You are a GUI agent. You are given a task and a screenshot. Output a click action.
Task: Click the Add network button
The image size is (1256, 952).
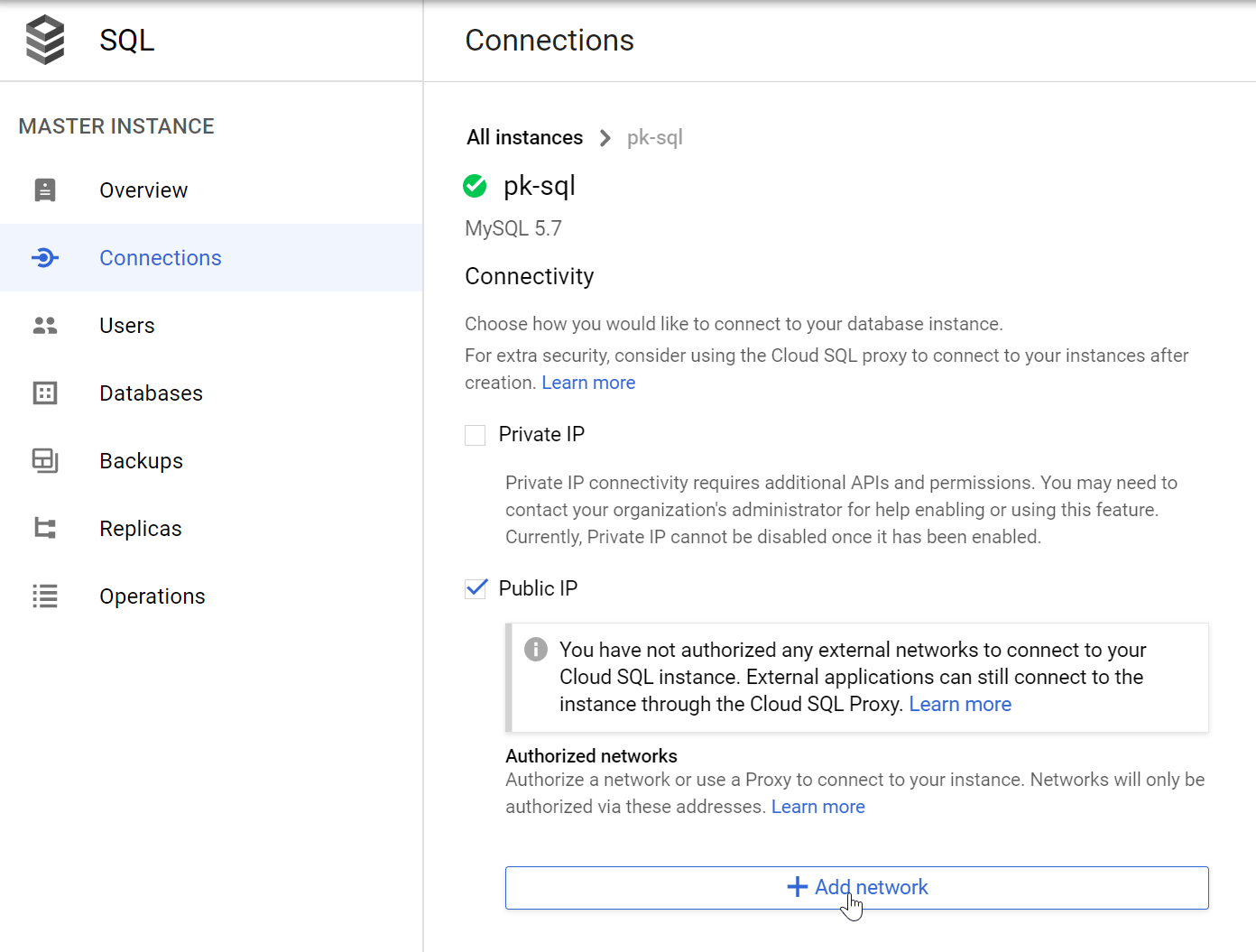[856, 888]
